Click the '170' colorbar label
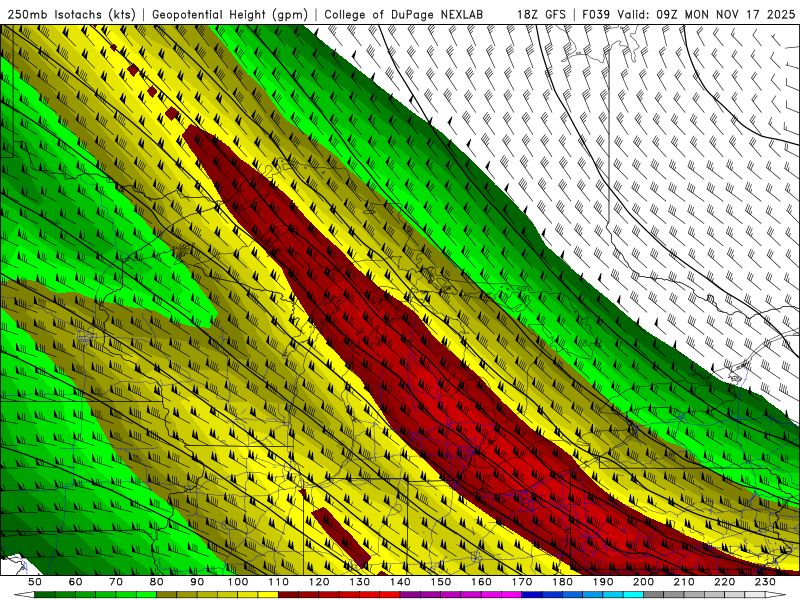 point(522,582)
